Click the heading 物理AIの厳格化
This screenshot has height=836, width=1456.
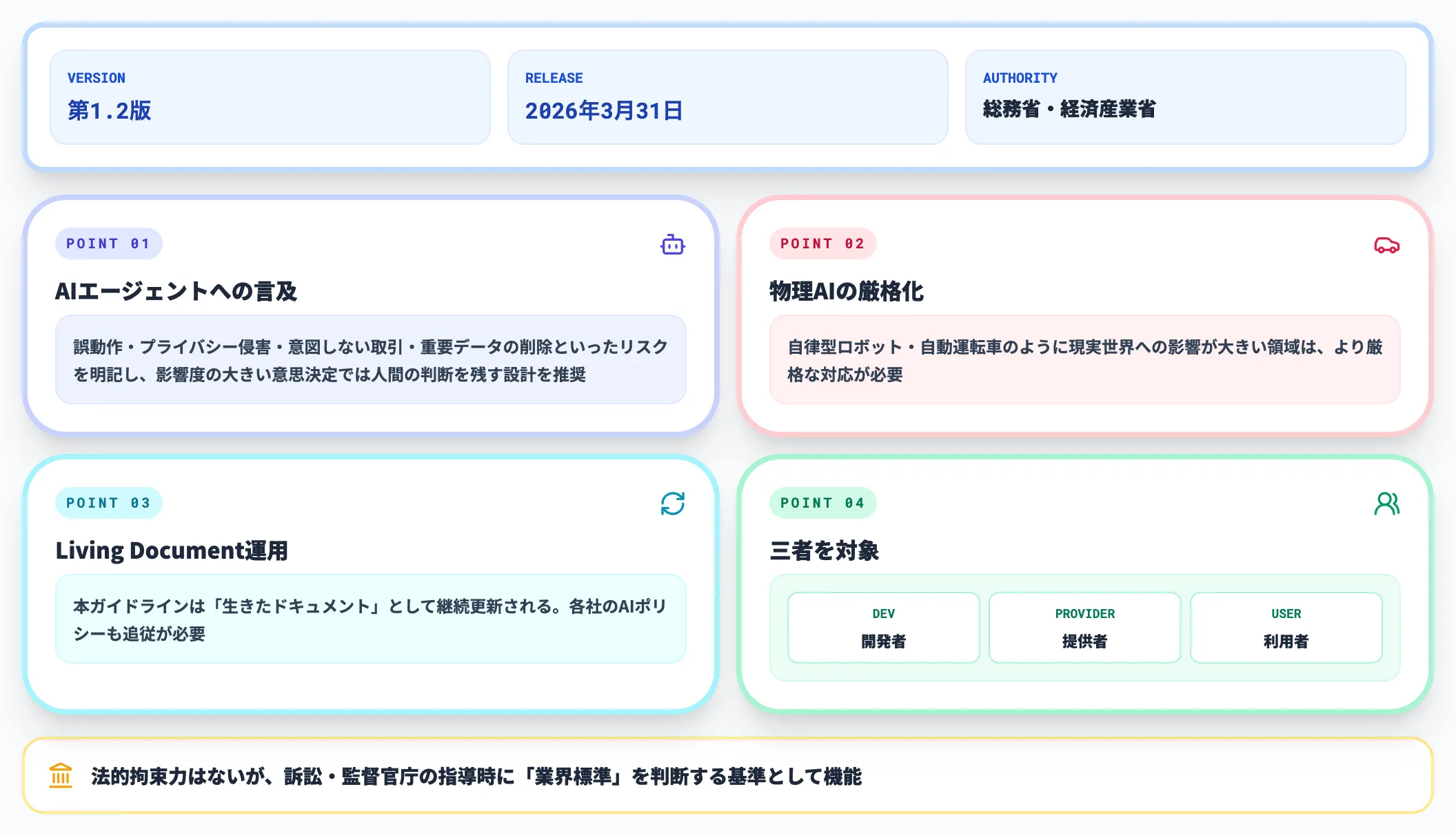(x=847, y=291)
